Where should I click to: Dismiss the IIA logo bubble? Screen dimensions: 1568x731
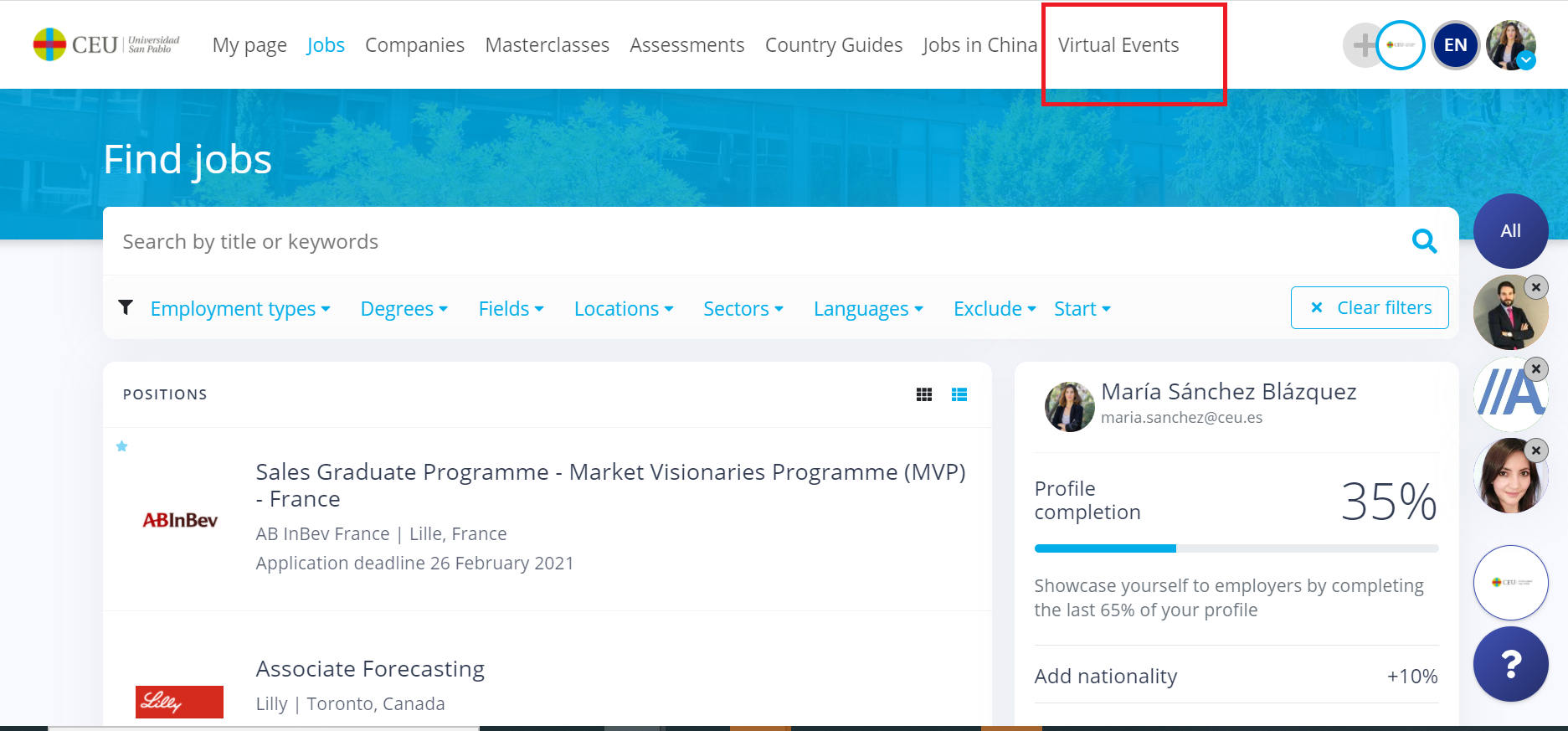tap(1536, 368)
